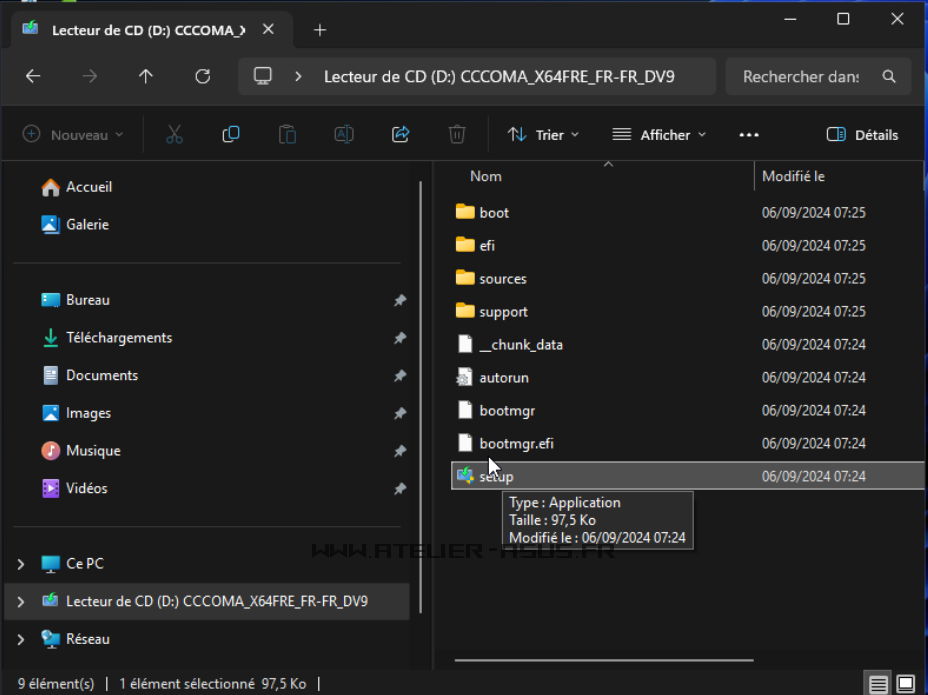Unpin Bureau using its pin icon

400,300
